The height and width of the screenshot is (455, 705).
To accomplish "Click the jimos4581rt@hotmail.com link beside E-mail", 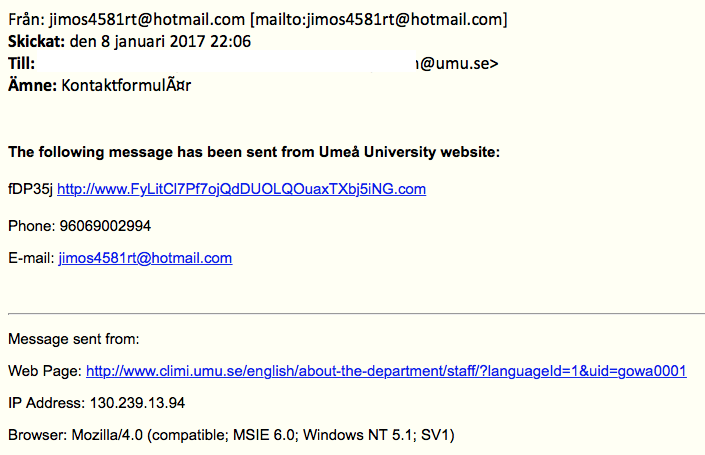I will (x=145, y=258).
